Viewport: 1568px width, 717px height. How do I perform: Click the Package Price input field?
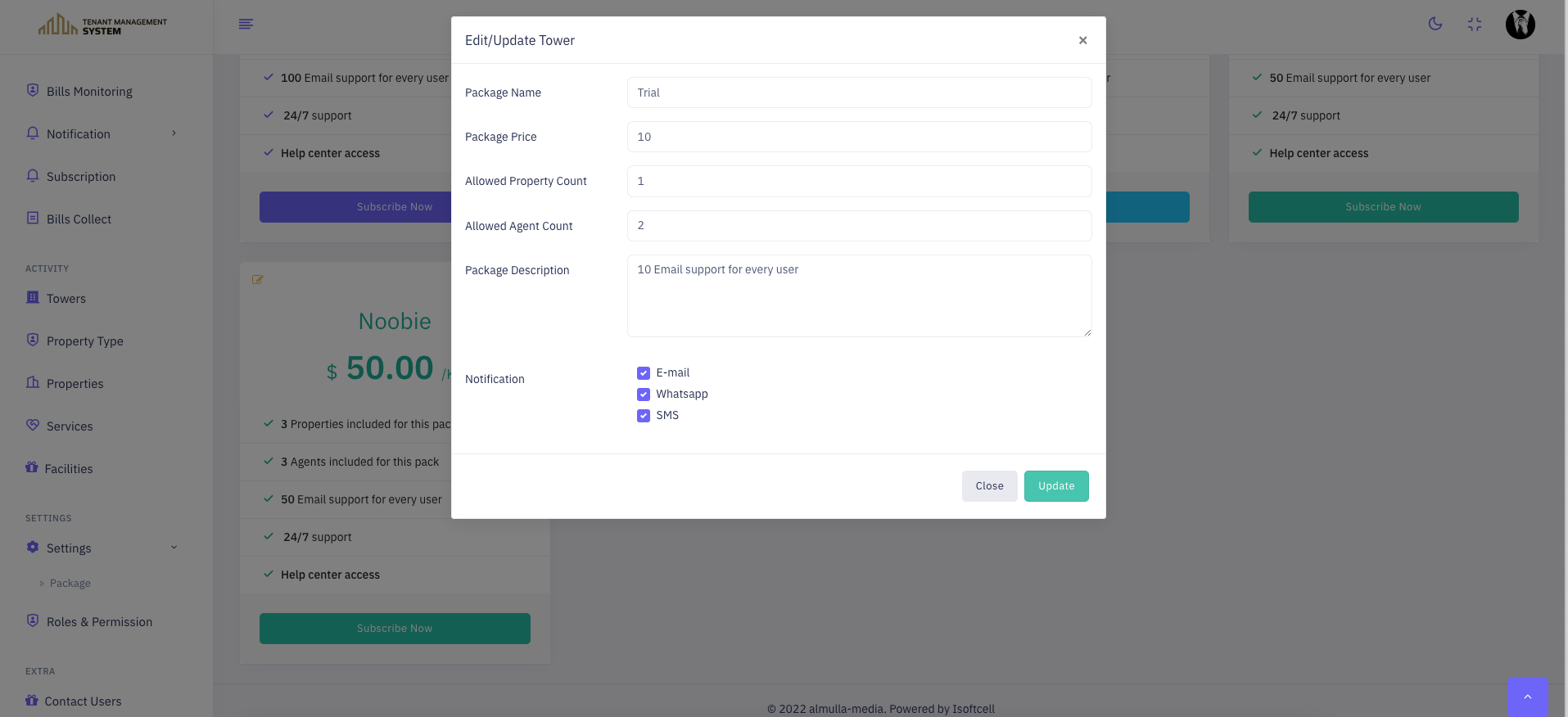pos(858,137)
